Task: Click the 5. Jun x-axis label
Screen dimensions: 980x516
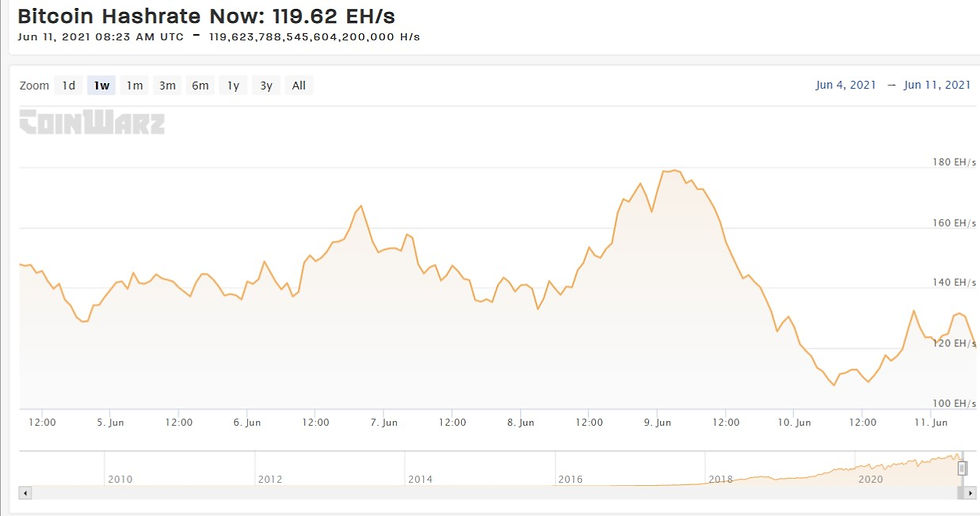Action: tap(110, 422)
